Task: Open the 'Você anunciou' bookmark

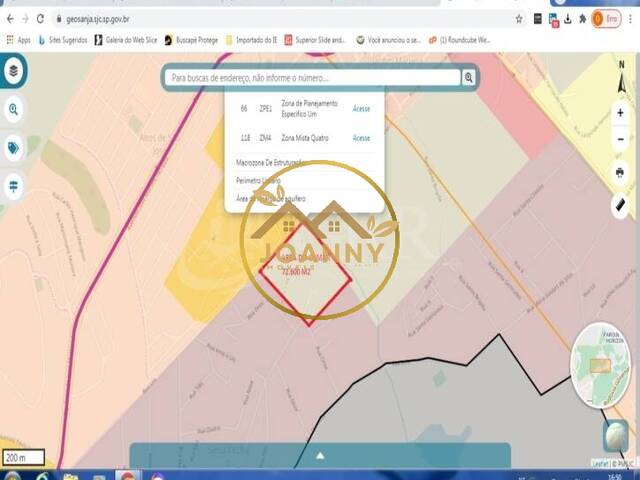Action: [x=389, y=40]
